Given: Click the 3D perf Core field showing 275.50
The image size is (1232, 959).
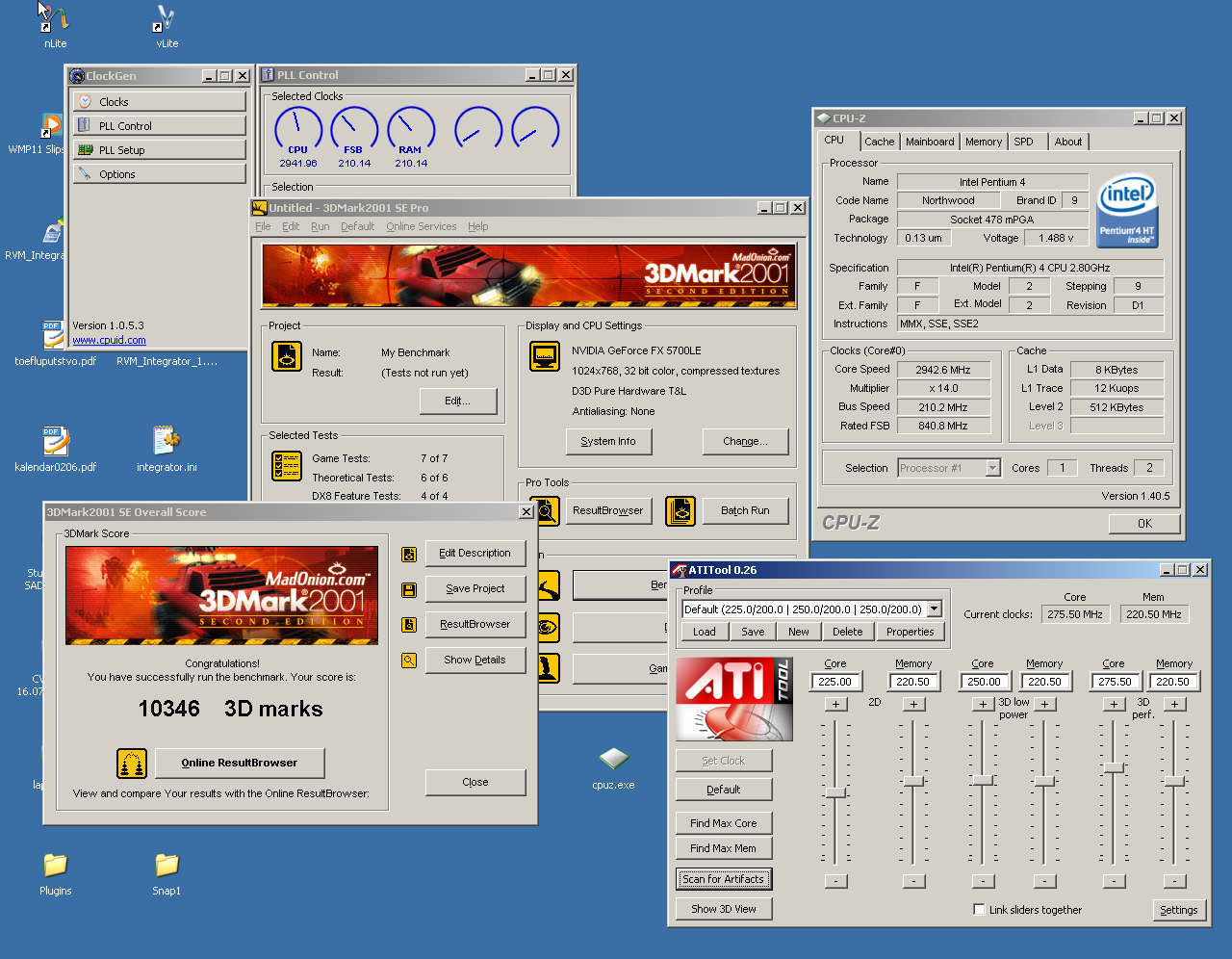Looking at the screenshot, I should point(1115,681).
